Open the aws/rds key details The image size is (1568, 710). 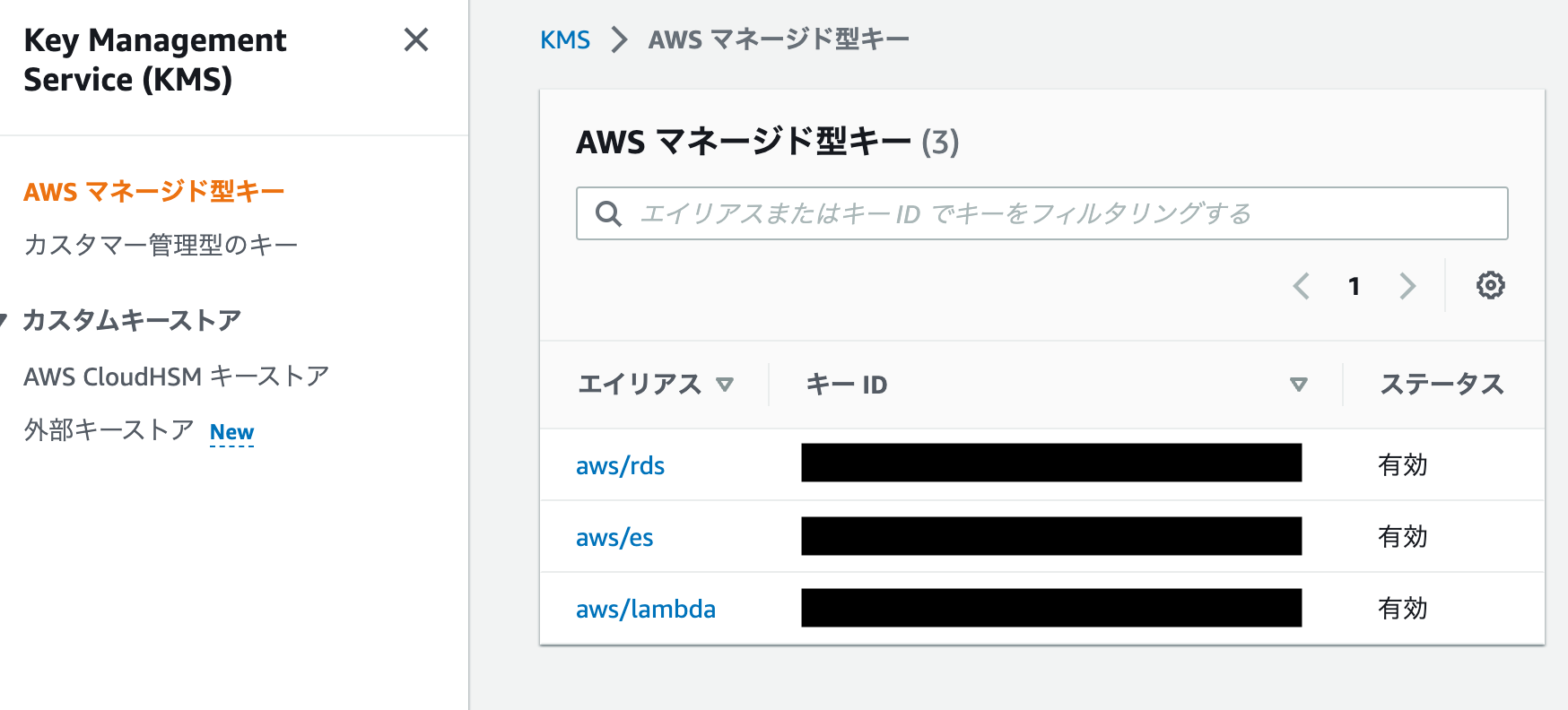pos(622,464)
